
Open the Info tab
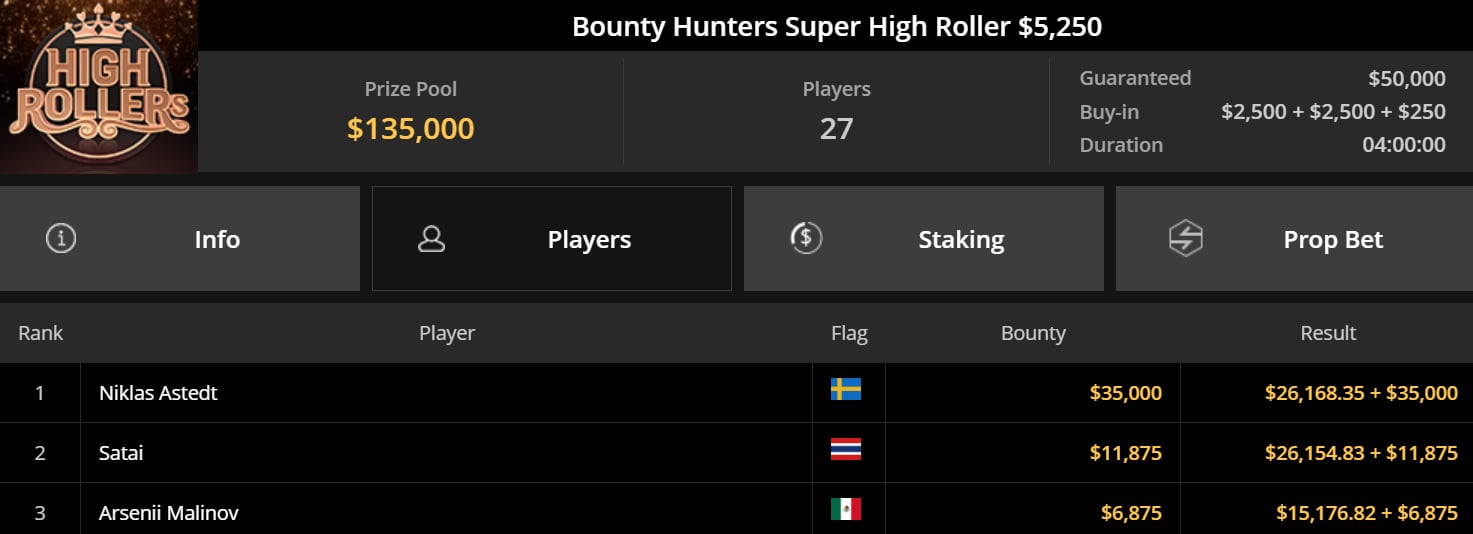click(x=217, y=240)
